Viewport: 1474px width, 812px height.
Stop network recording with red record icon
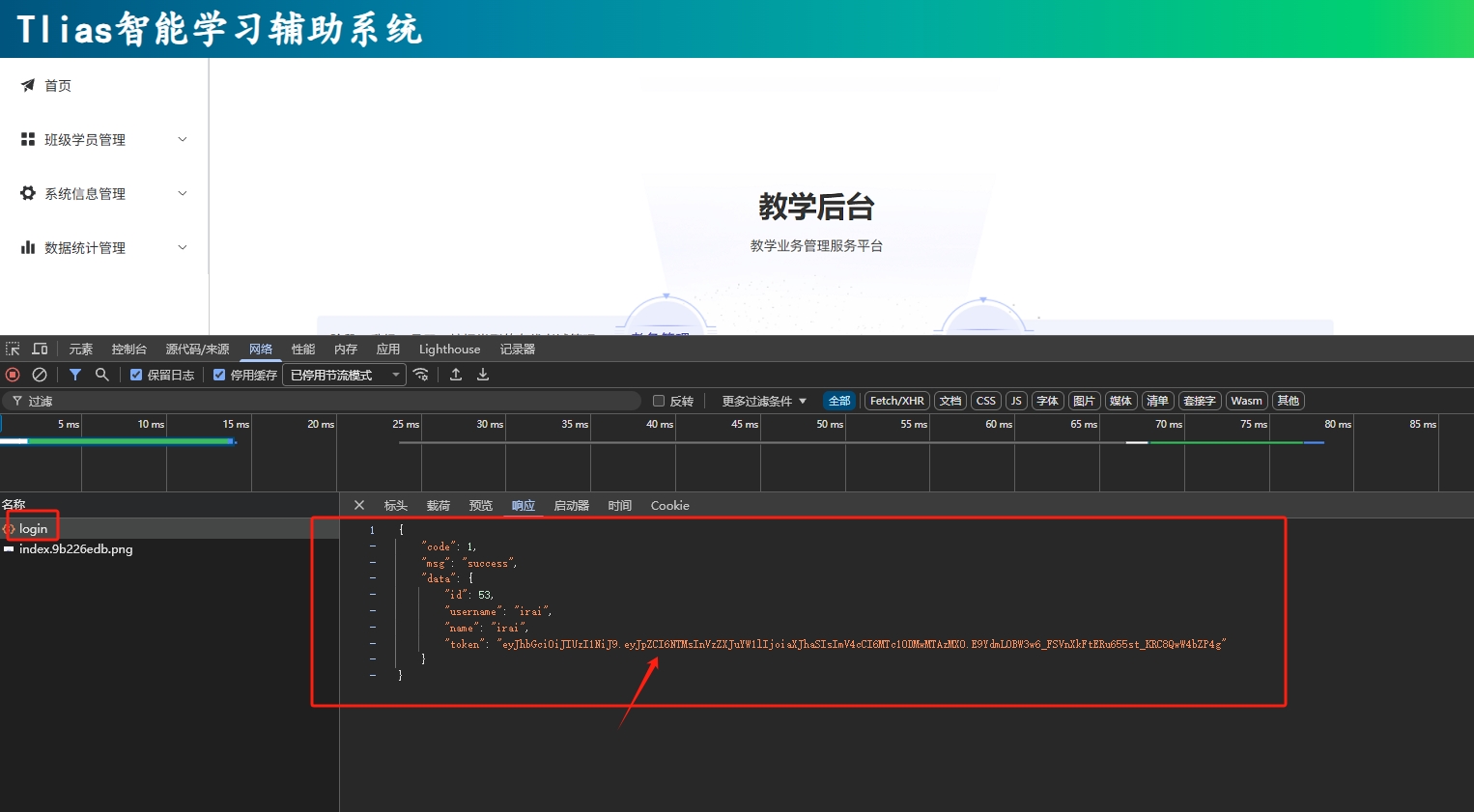click(12, 375)
